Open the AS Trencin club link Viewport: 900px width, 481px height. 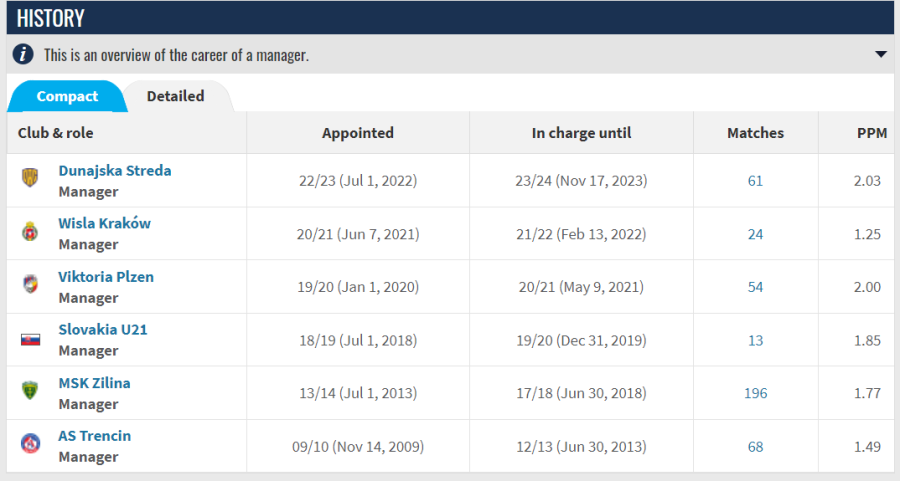[95, 436]
